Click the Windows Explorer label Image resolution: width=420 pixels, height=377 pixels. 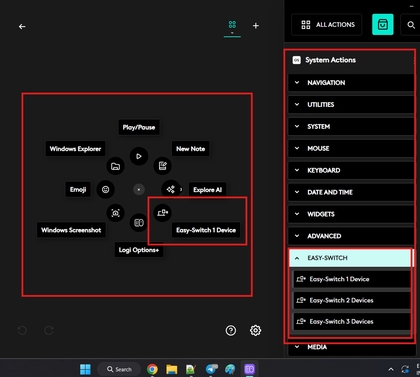coord(75,149)
